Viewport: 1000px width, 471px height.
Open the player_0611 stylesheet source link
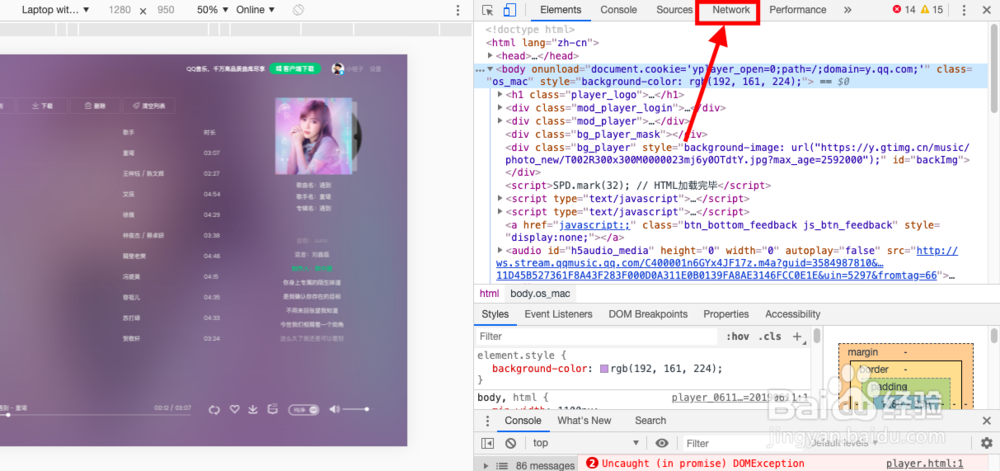coord(740,398)
